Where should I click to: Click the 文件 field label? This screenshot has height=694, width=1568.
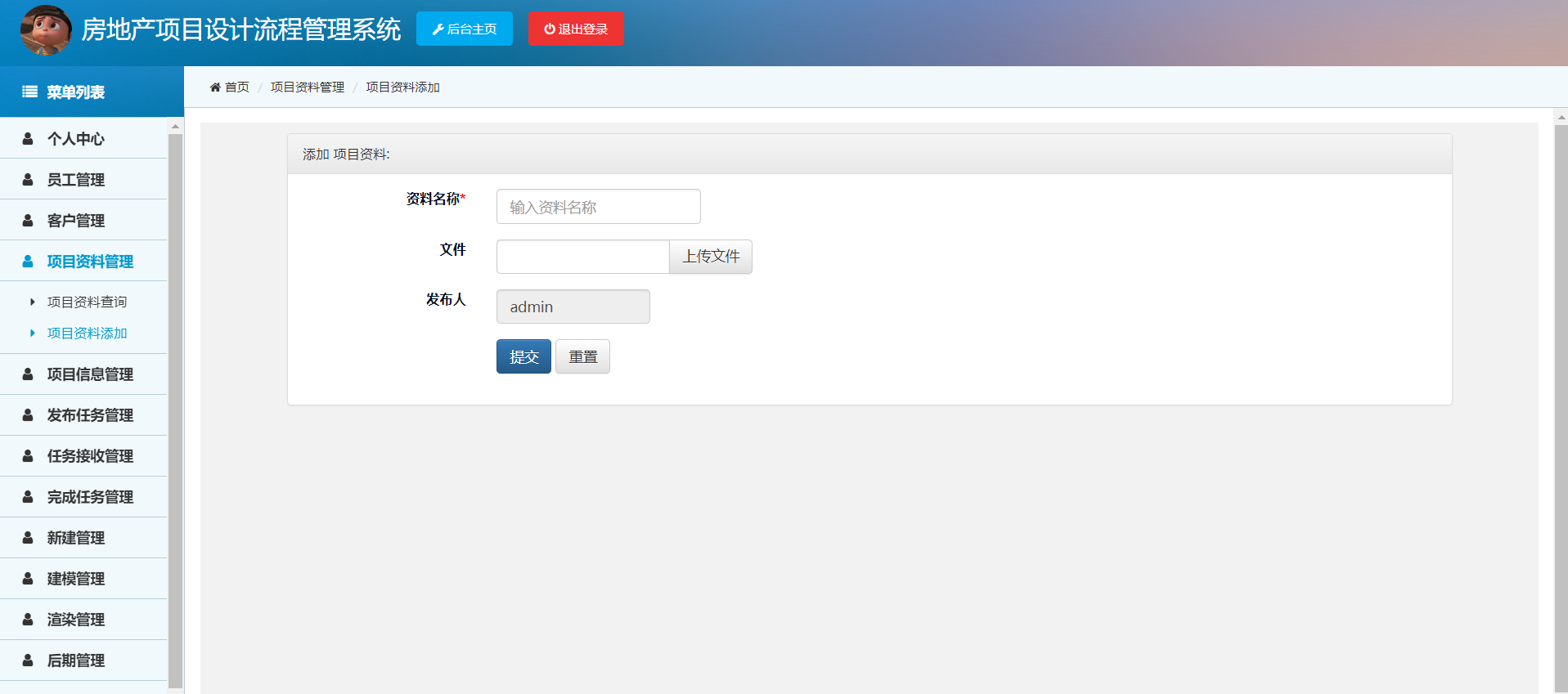[452, 249]
